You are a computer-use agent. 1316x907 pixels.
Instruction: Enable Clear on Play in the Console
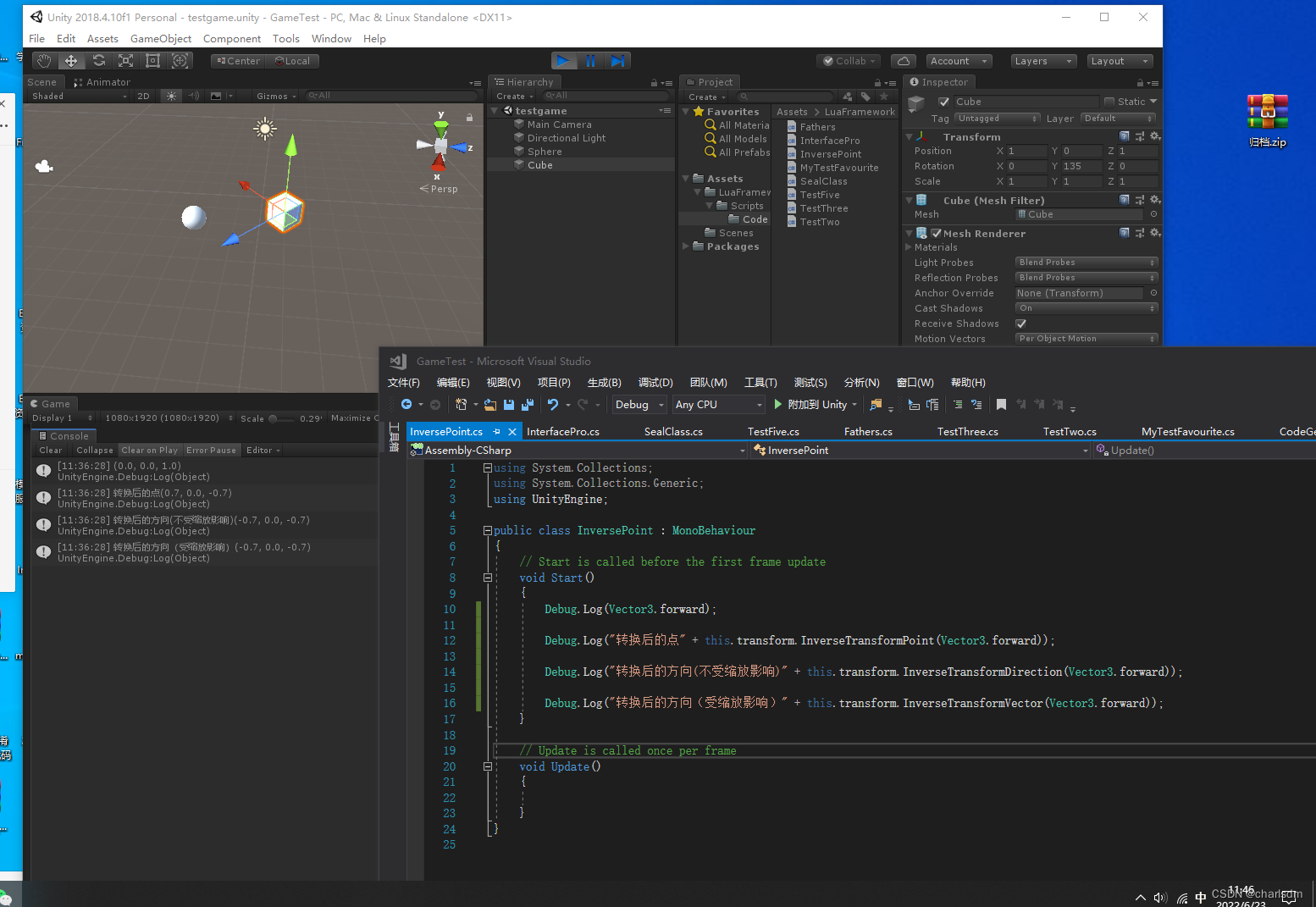click(149, 450)
